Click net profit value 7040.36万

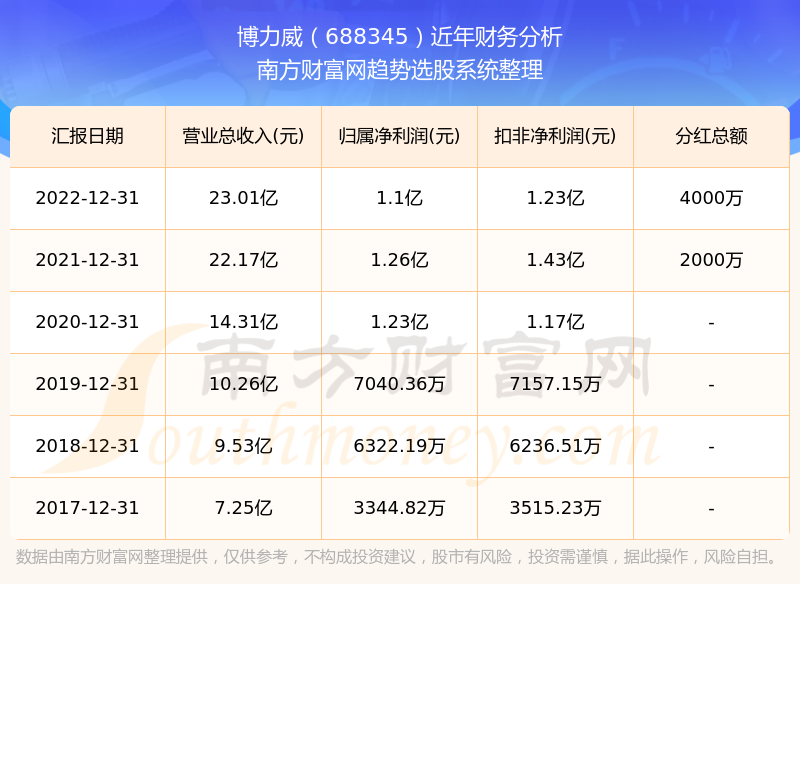click(399, 384)
